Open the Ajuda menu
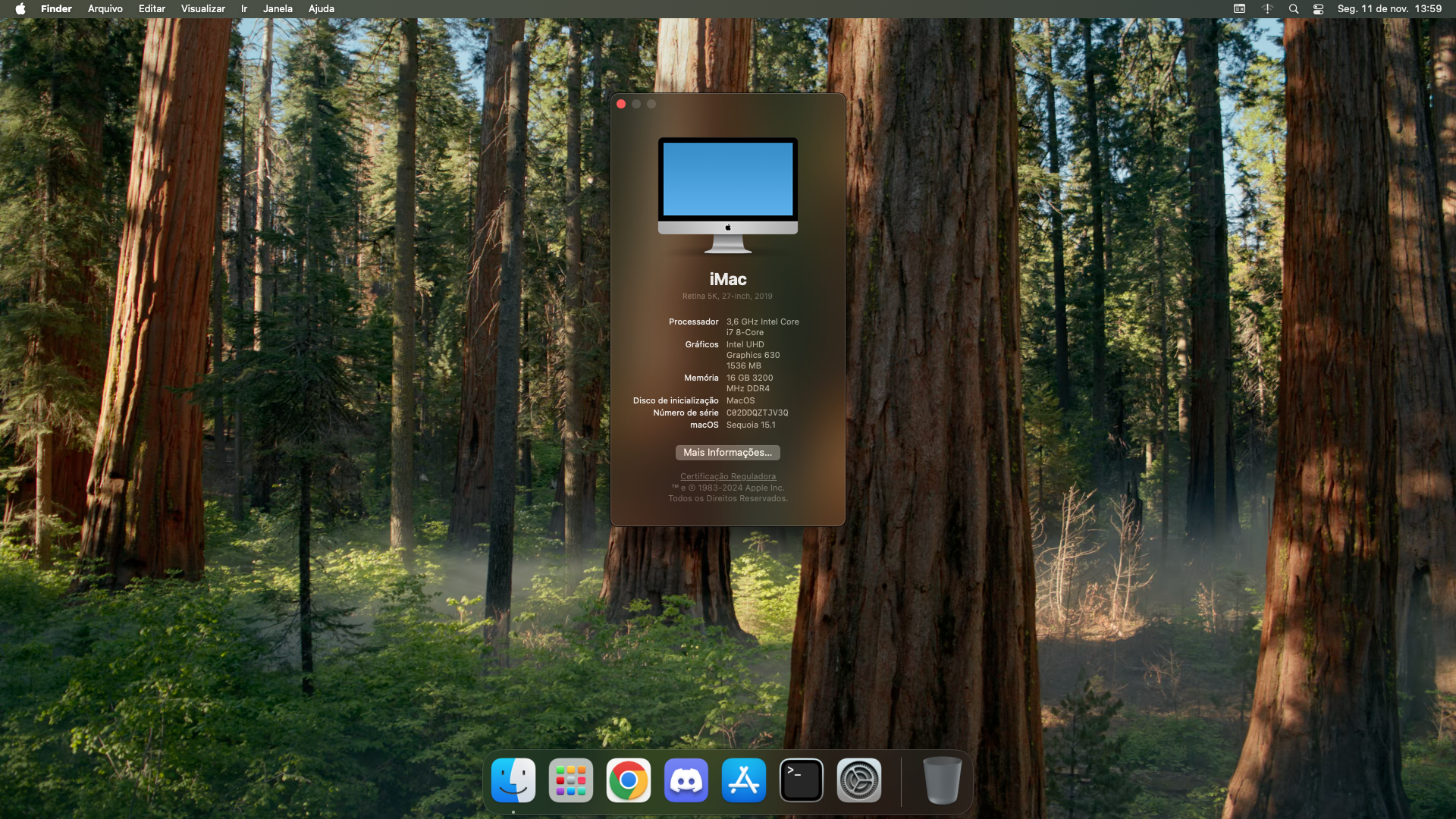Viewport: 1456px width, 819px height. point(321,9)
